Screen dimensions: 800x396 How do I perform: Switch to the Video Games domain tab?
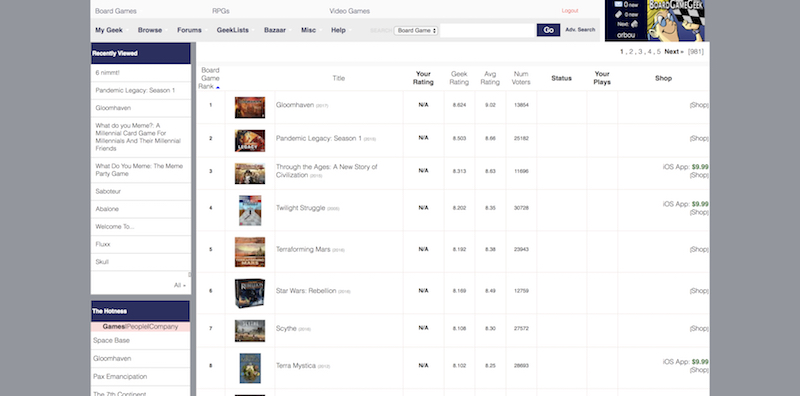pyautogui.click(x=349, y=11)
